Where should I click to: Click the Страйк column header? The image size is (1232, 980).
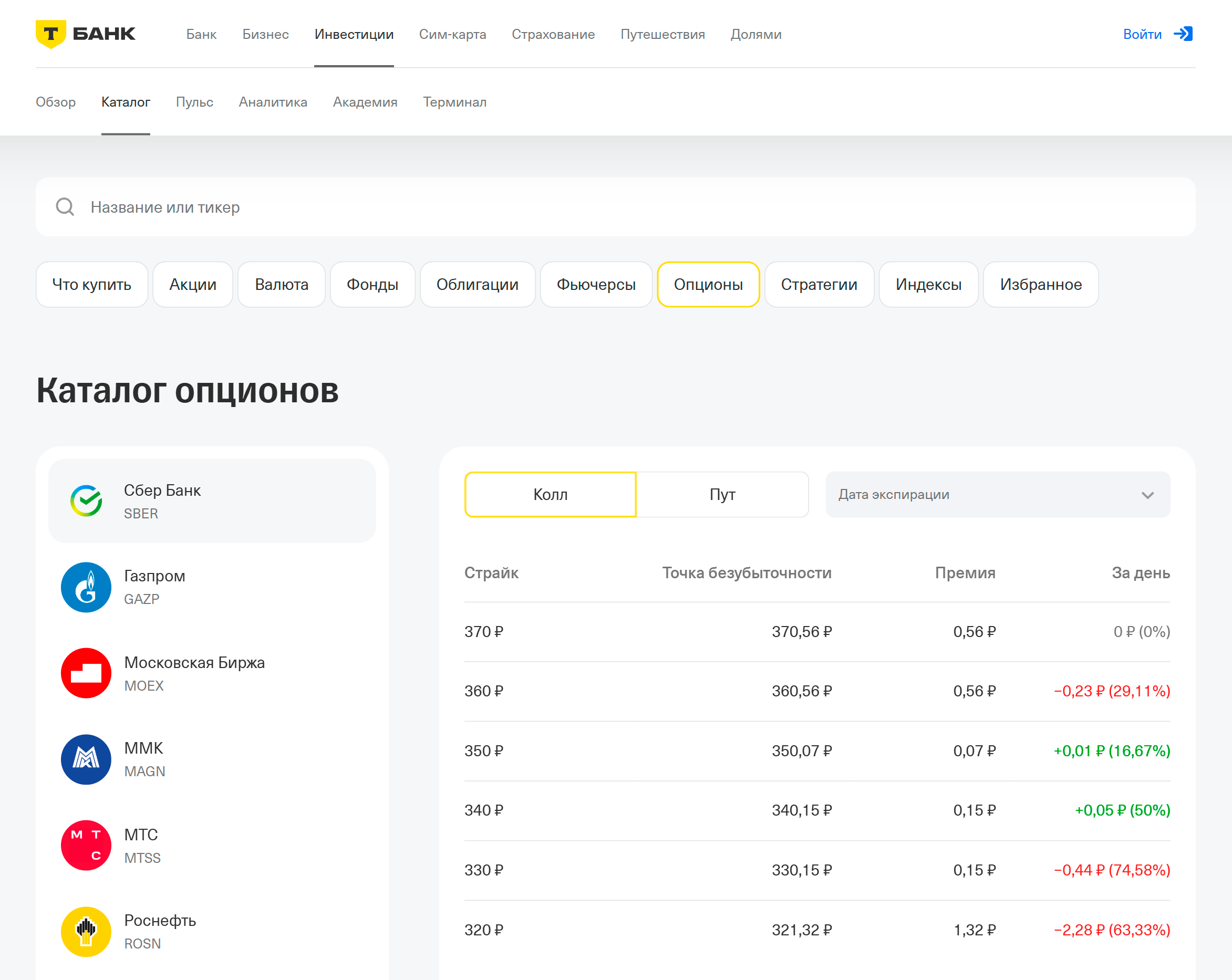491,573
